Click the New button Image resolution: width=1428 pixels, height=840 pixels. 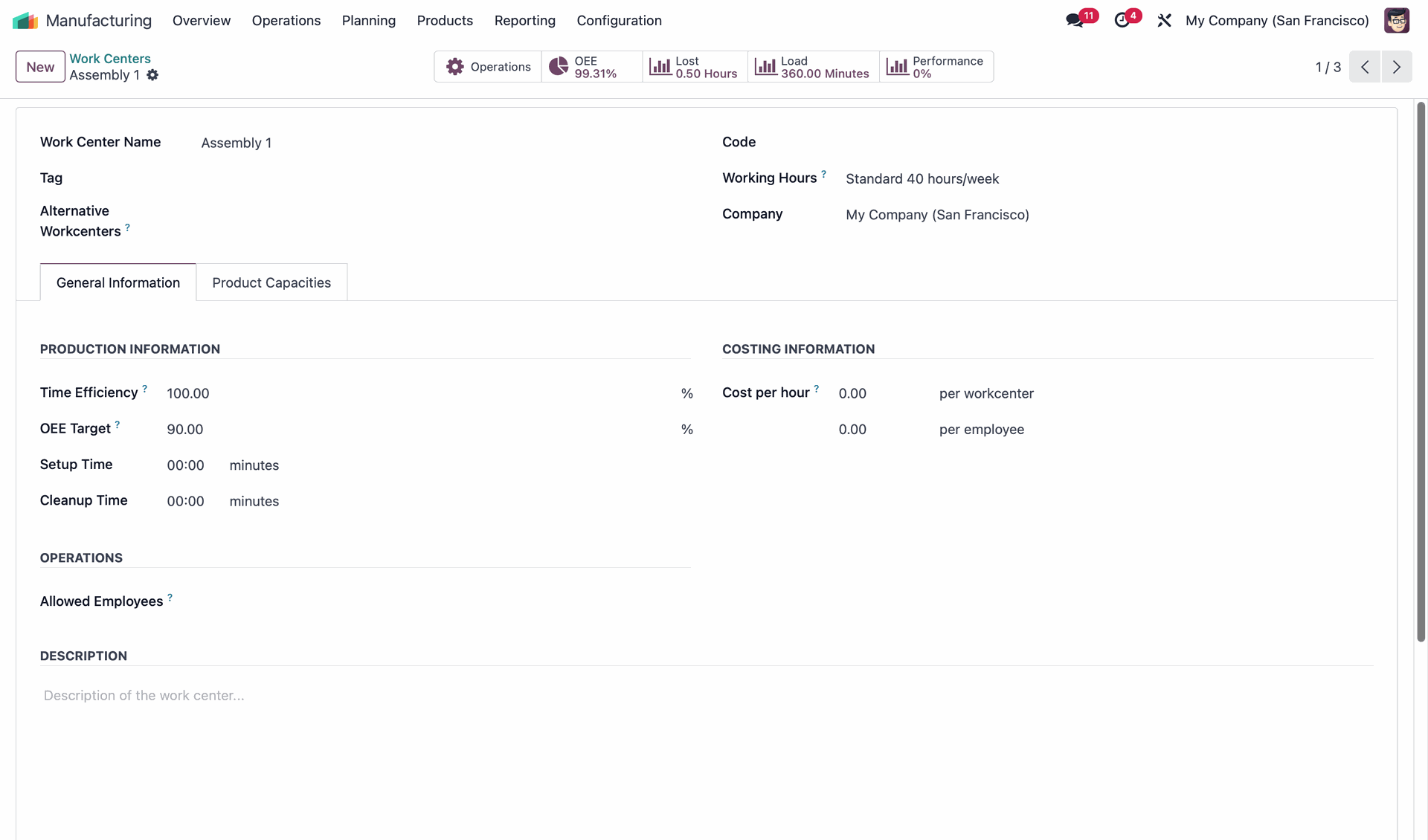coord(40,67)
